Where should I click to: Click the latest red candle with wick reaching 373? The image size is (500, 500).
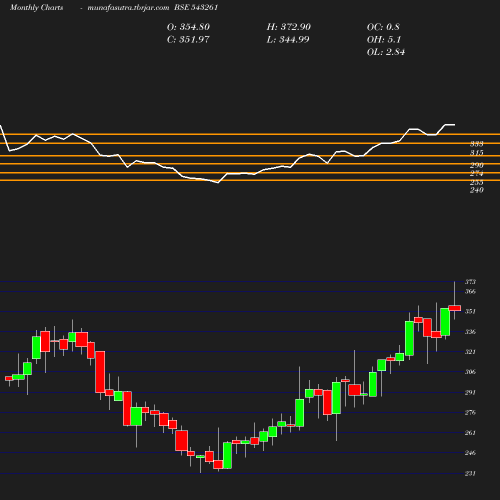455,308
